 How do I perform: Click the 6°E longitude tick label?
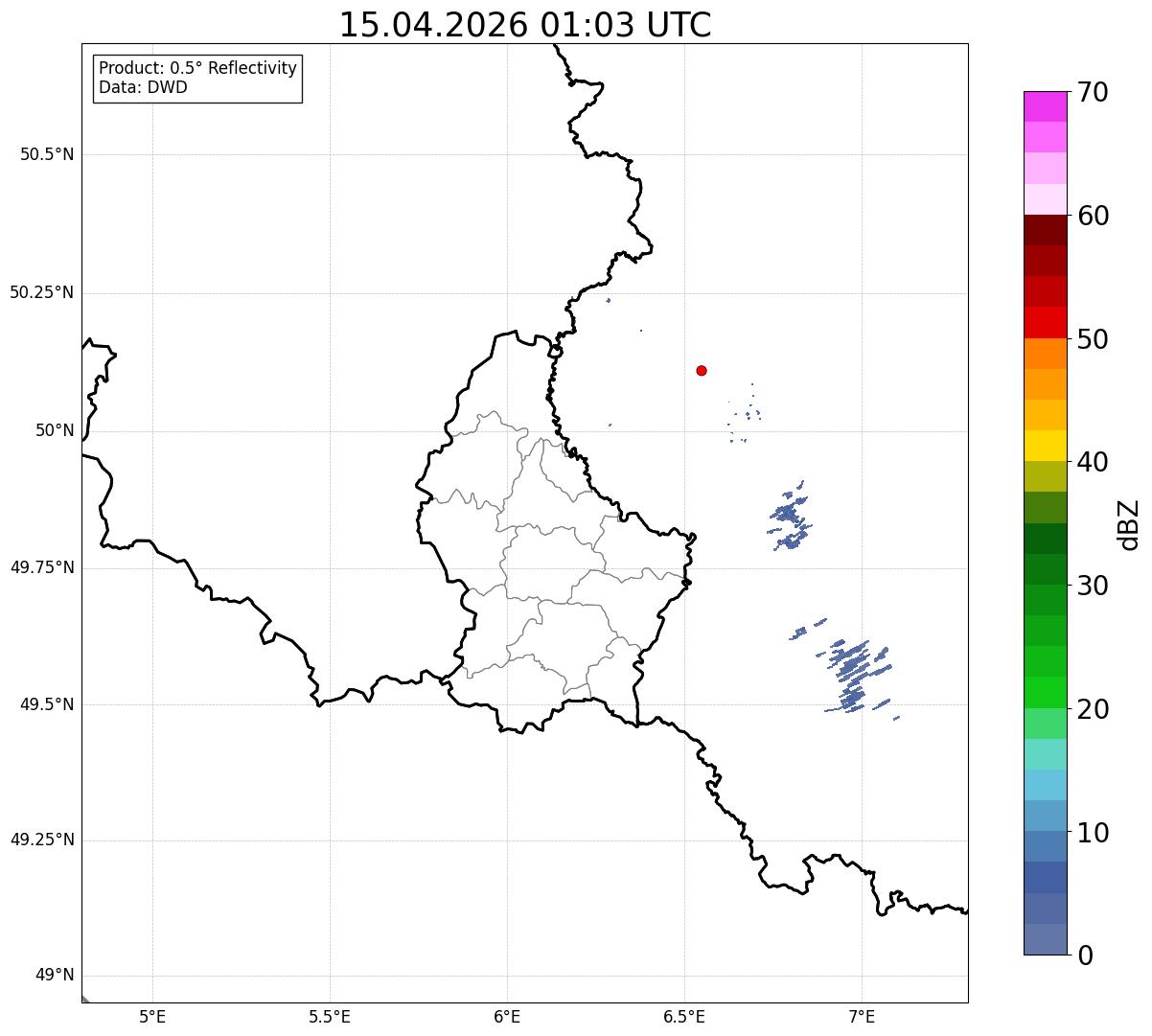tap(507, 1017)
